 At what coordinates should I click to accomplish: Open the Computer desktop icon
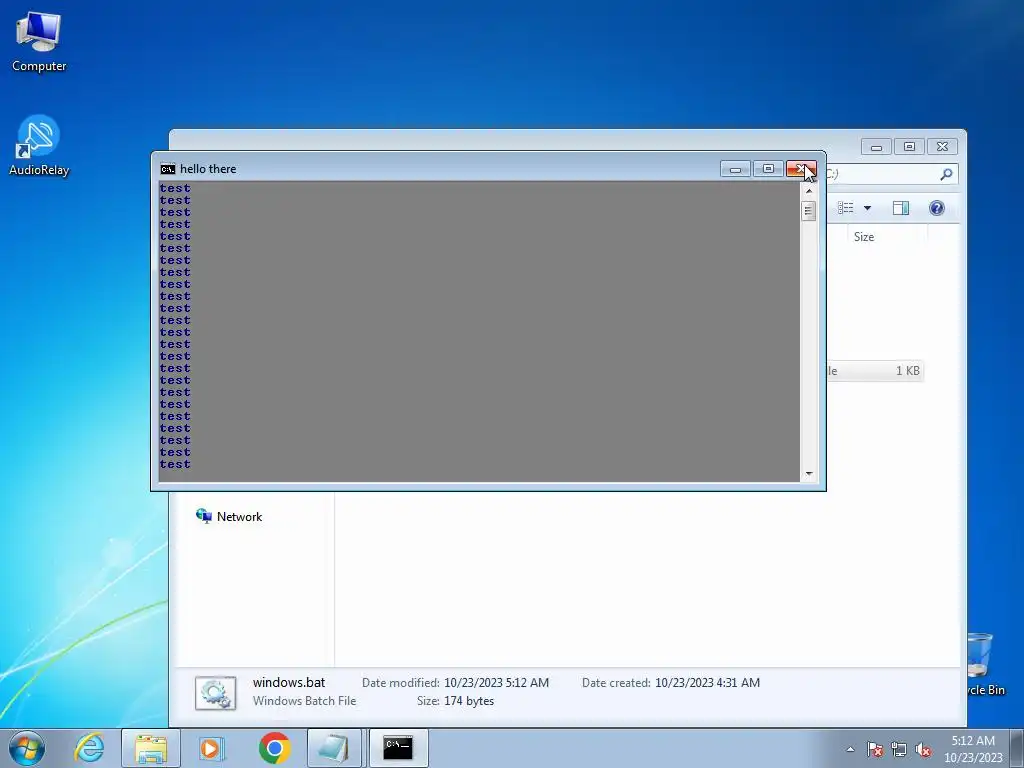click(39, 41)
